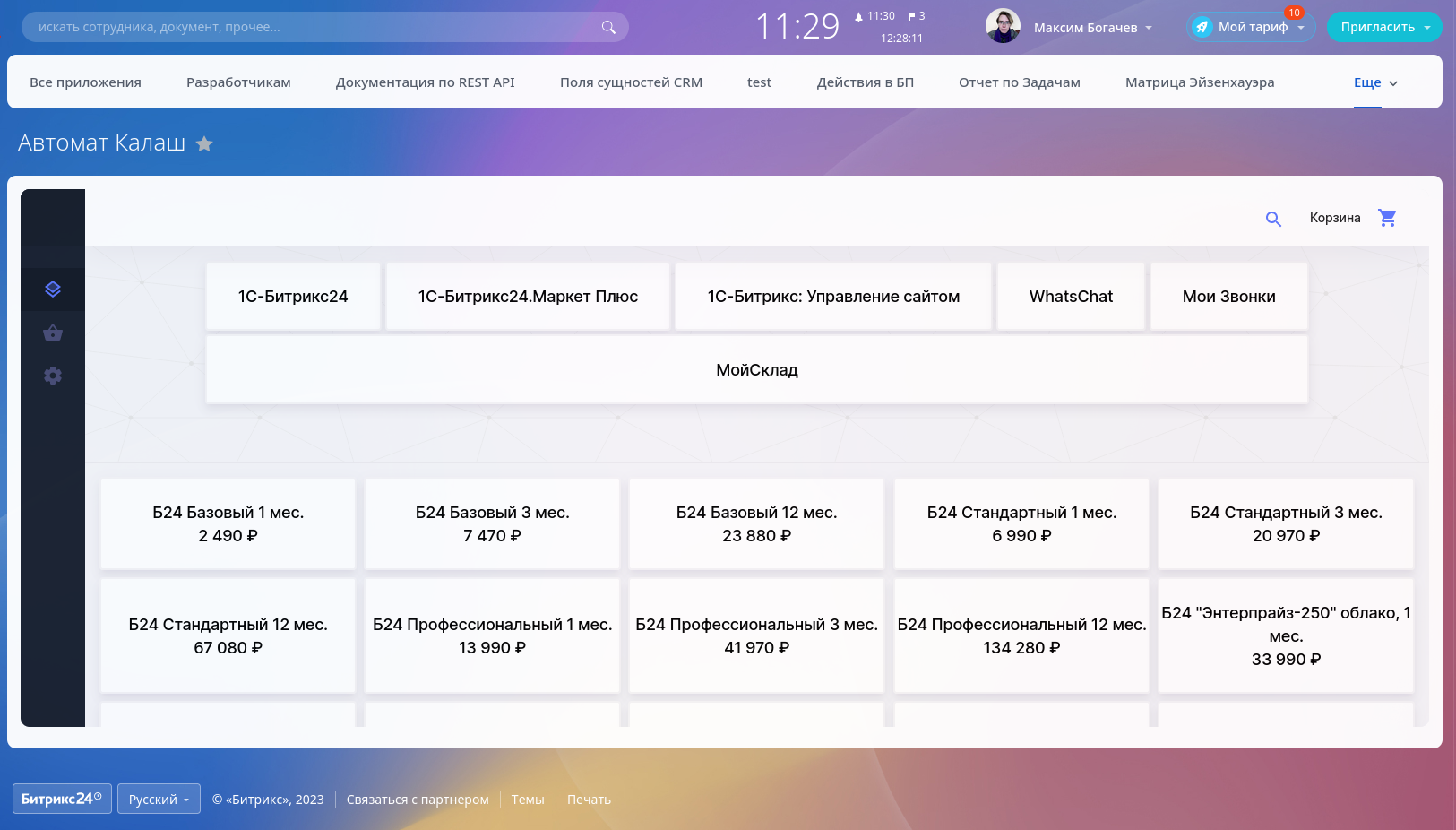Screen dimensions: 1456x830
Task: Click Максим Богачев profile avatar
Action: tap(1003, 26)
